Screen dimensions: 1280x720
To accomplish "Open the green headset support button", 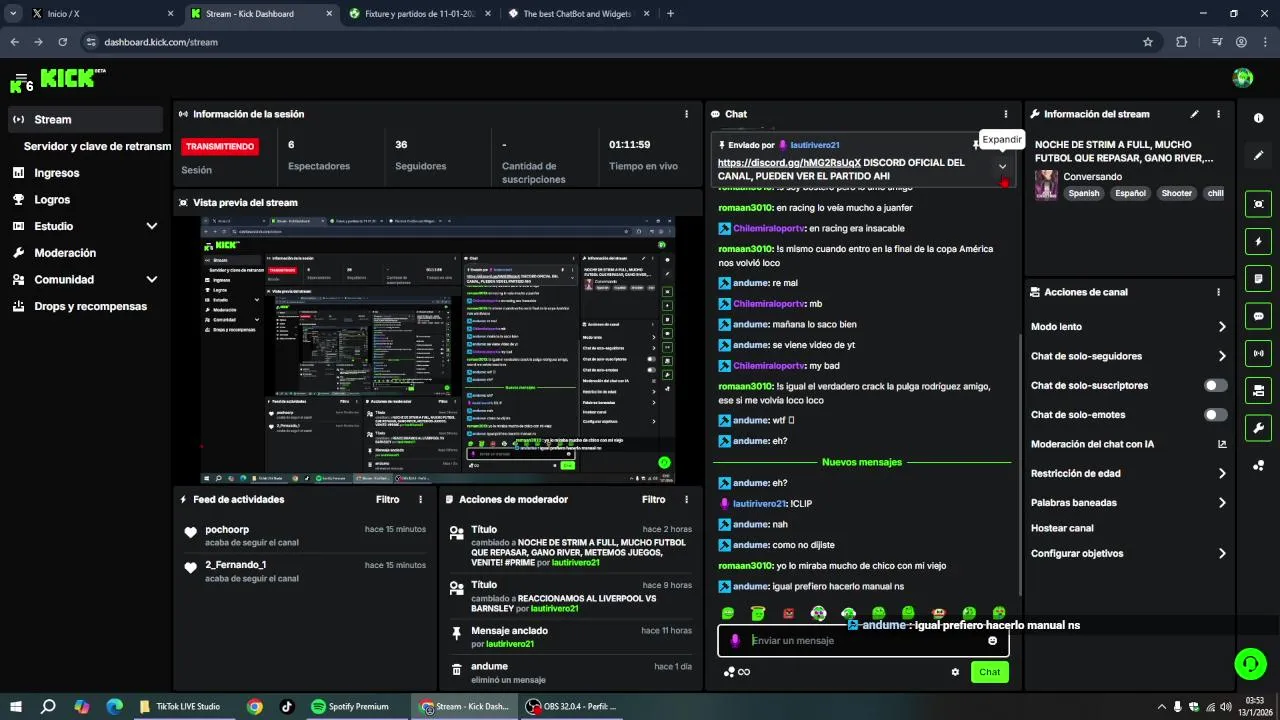I will tap(1248, 663).
